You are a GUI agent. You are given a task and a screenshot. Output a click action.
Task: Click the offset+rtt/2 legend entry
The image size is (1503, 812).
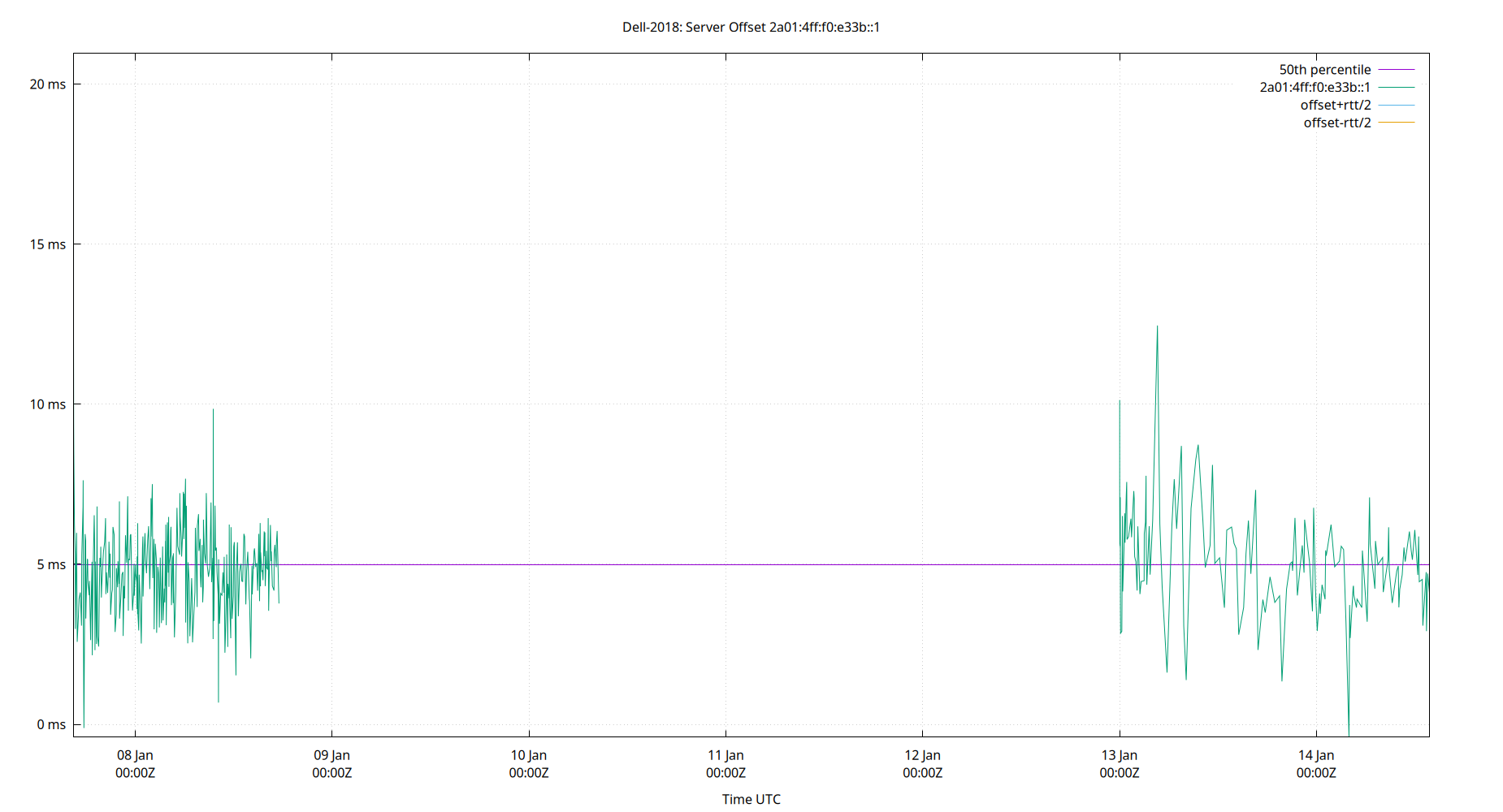click(x=1335, y=105)
